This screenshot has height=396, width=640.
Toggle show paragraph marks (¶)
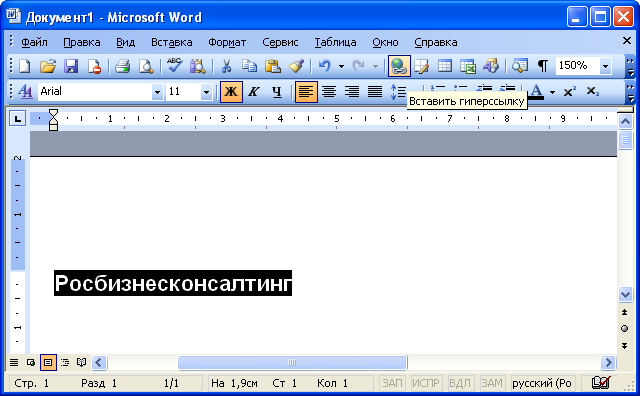coord(543,66)
